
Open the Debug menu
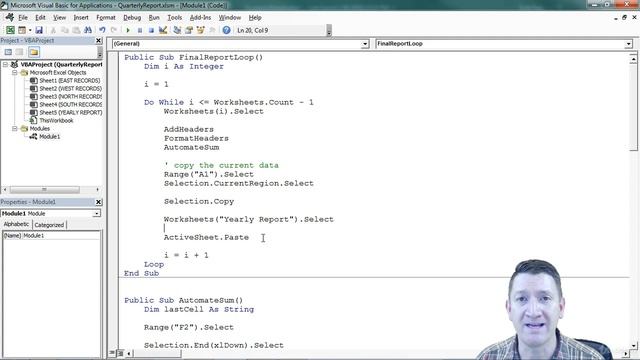132,18
